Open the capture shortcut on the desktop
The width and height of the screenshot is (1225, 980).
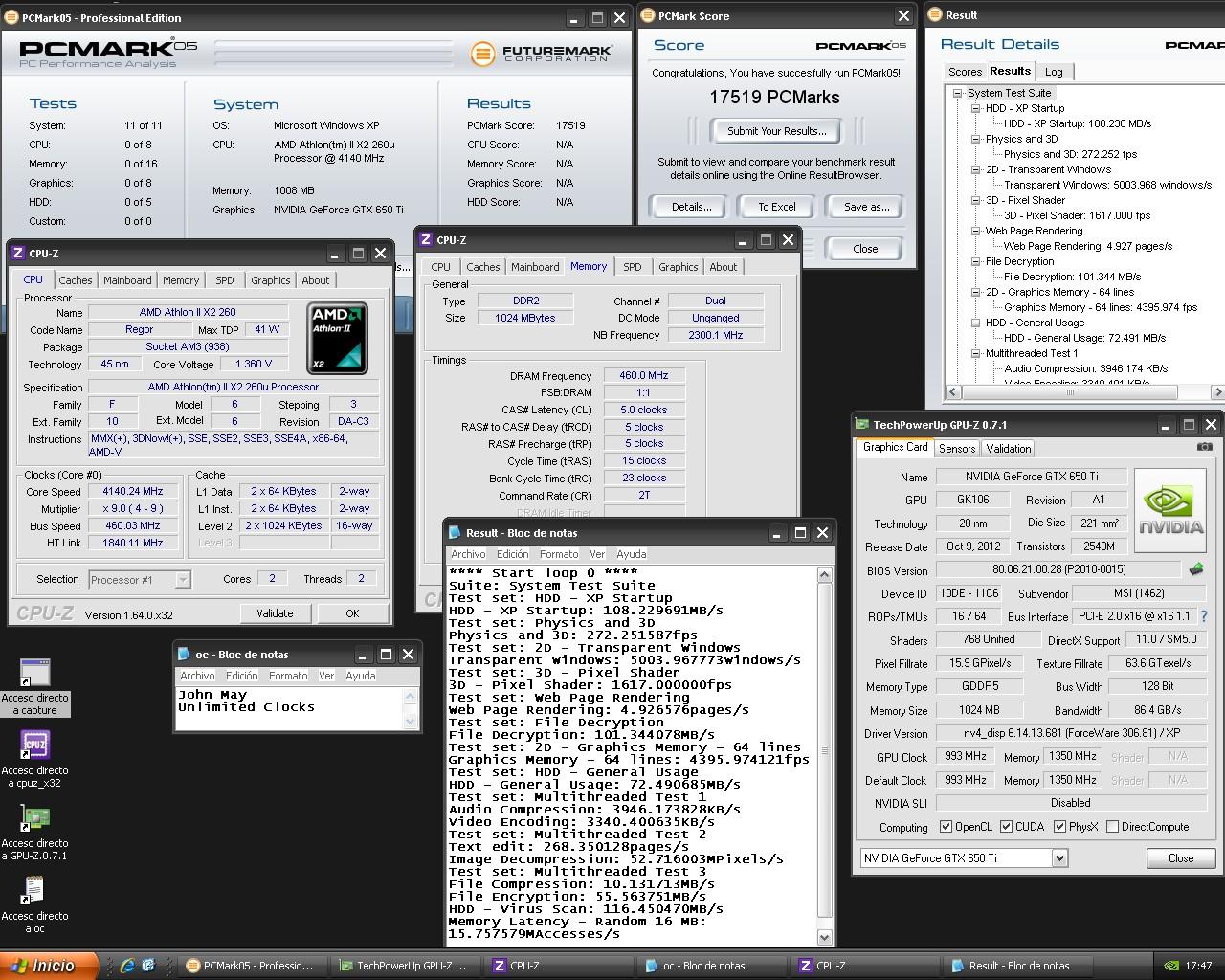(34, 673)
